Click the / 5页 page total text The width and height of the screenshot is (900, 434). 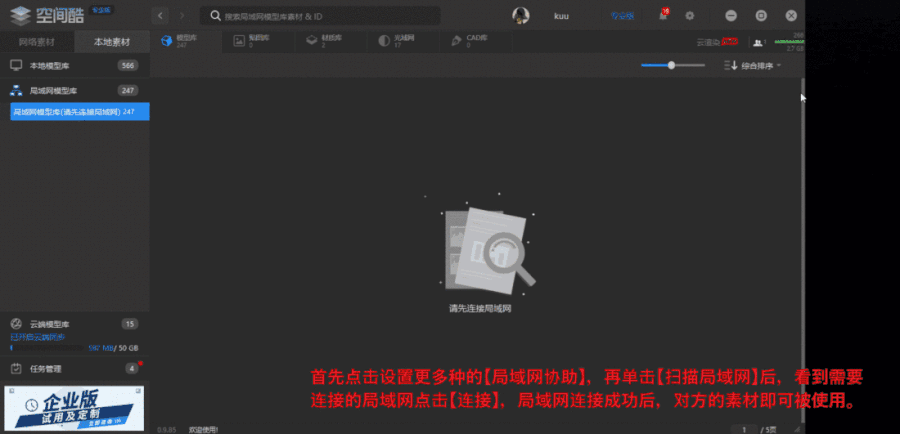pos(768,429)
